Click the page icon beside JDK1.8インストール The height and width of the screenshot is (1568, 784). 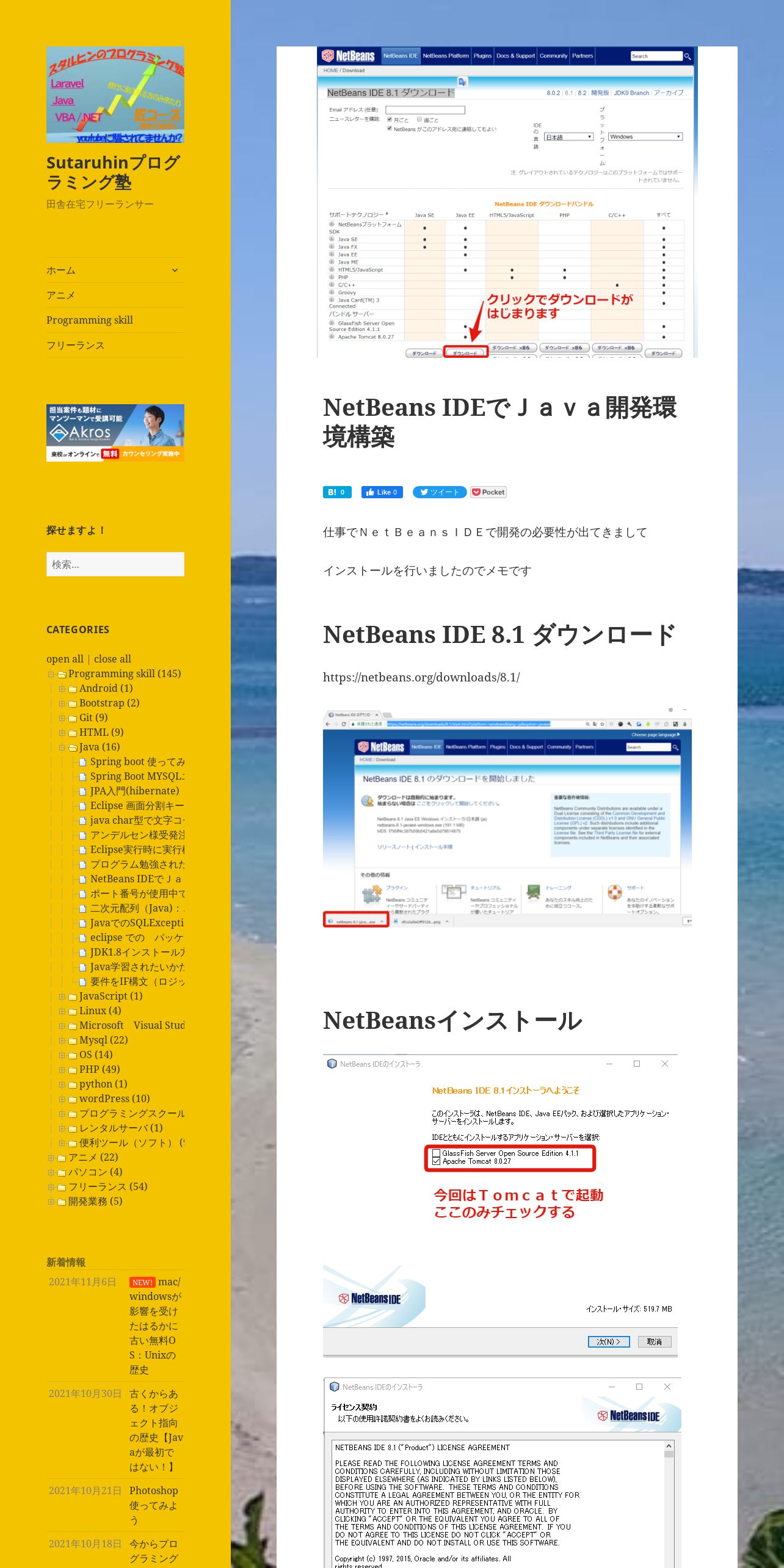83,953
